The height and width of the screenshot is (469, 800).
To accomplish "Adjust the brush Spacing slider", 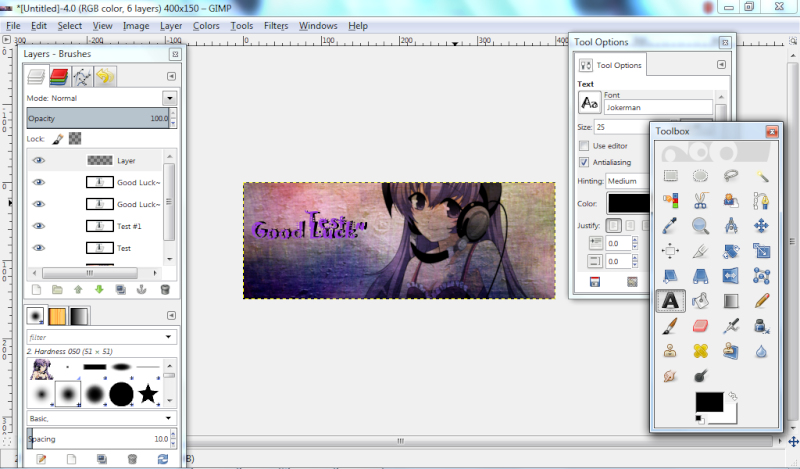I will (x=97, y=439).
